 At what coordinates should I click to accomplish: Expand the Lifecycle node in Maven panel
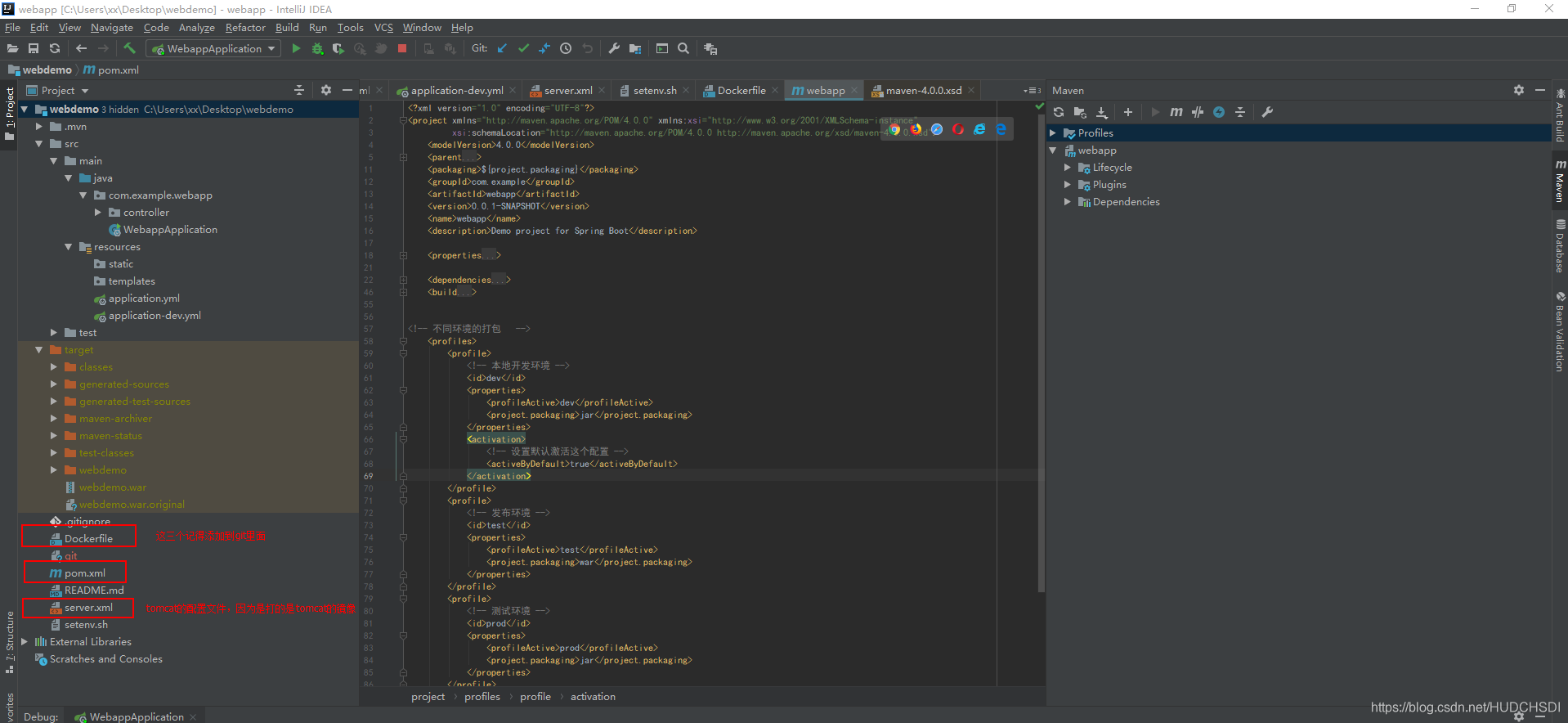[1068, 167]
